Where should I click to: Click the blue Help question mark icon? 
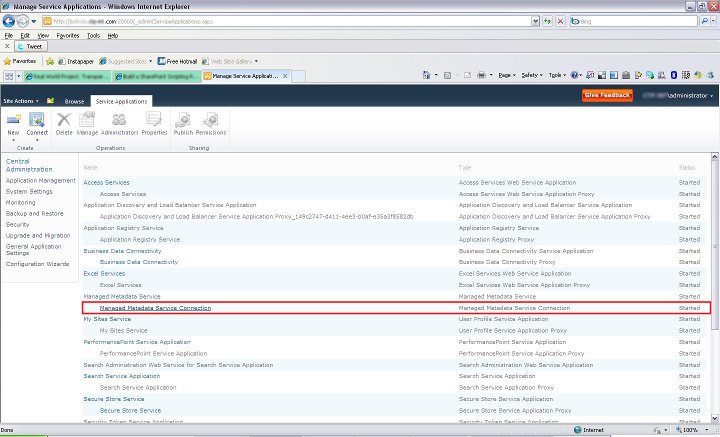pos(574,75)
